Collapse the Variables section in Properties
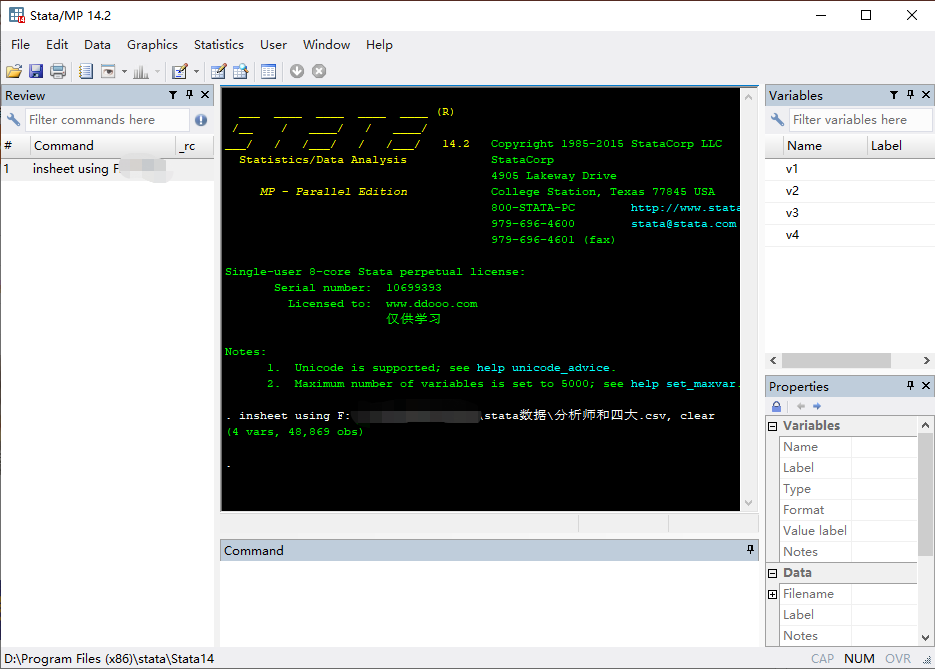The width and height of the screenshot is (935, 669). [x=773, y=426]
